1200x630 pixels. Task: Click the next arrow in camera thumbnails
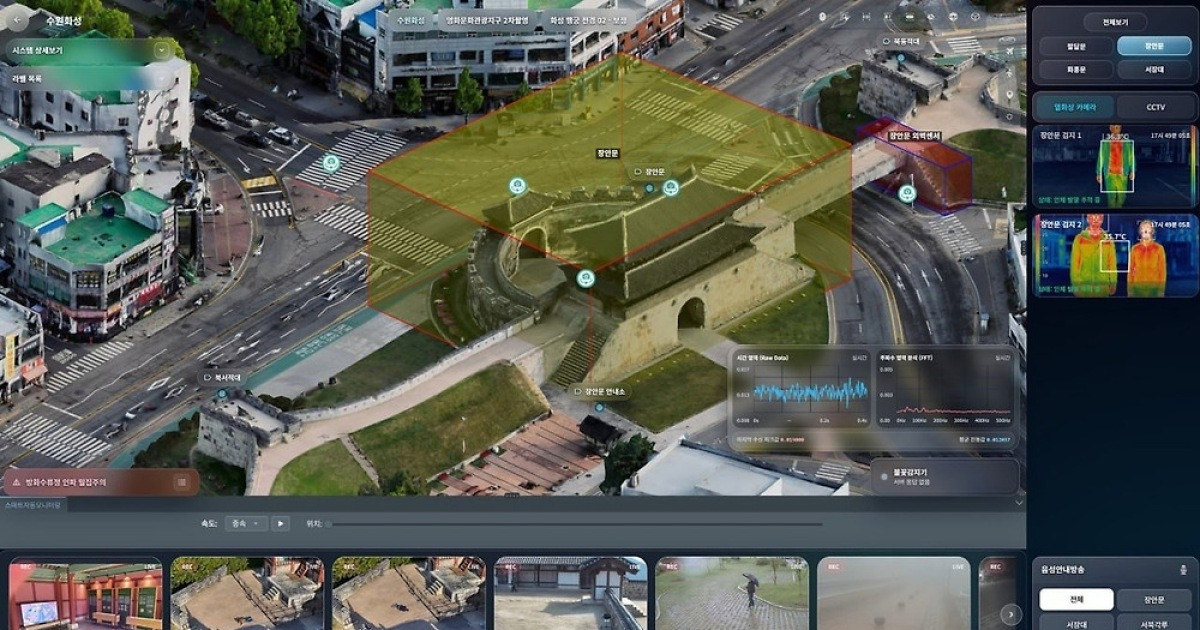(1011, 614)
